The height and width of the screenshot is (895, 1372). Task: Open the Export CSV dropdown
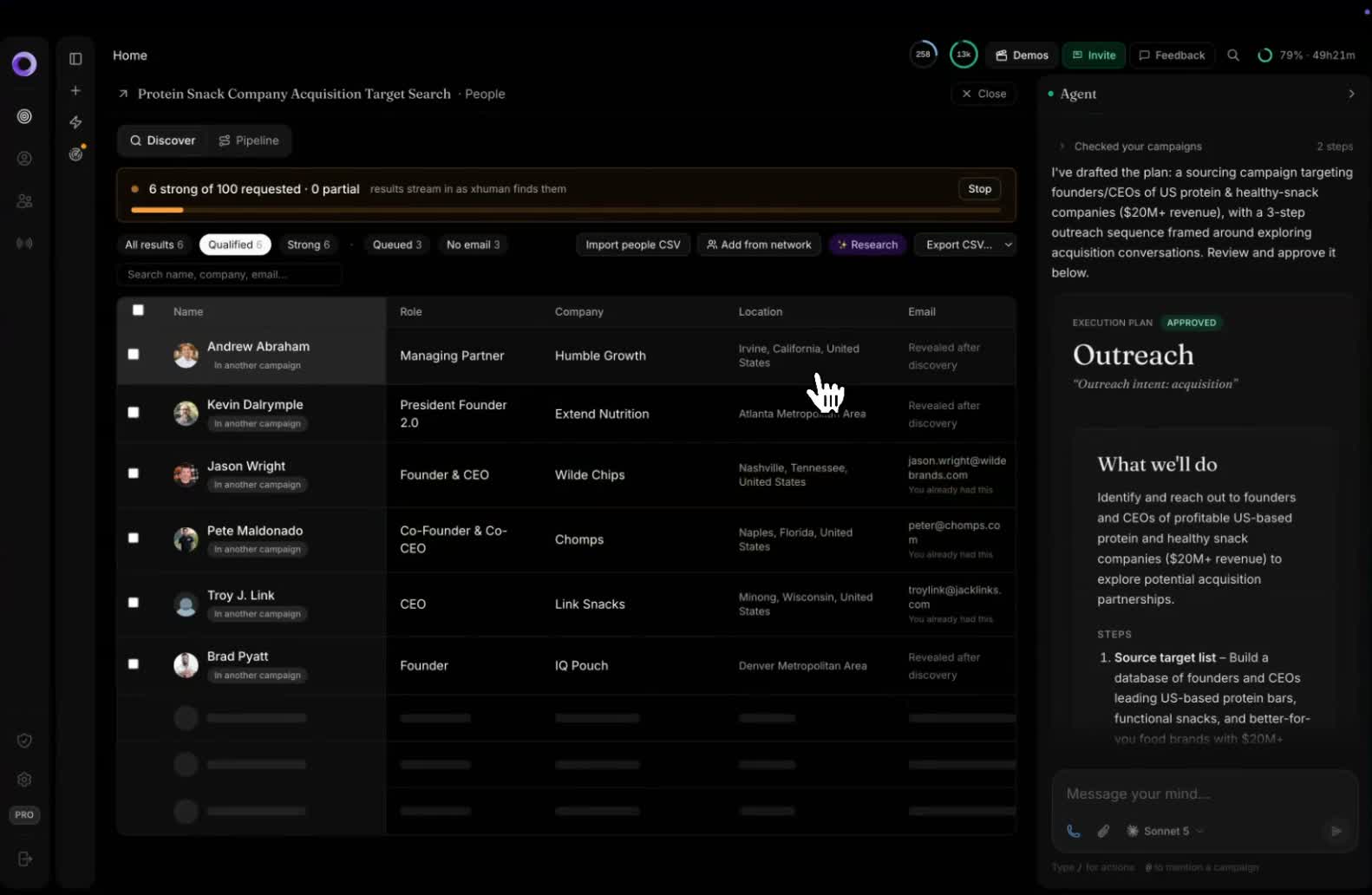click(966, 245)
